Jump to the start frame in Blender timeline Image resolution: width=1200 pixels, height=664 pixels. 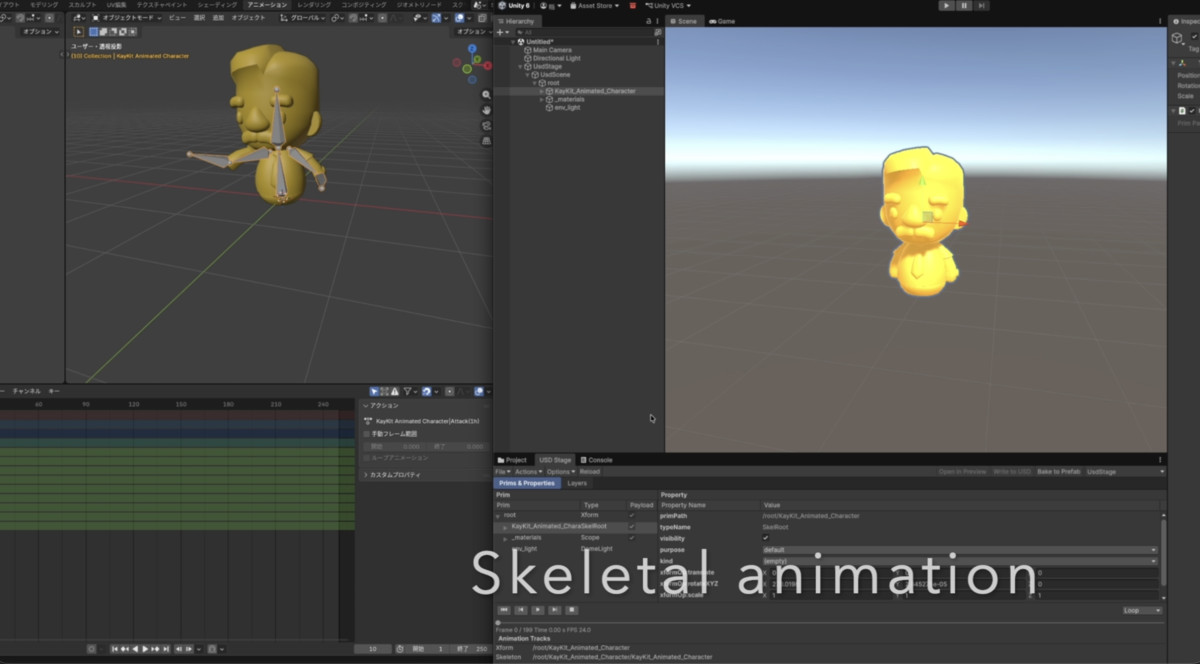pos(115,648)
